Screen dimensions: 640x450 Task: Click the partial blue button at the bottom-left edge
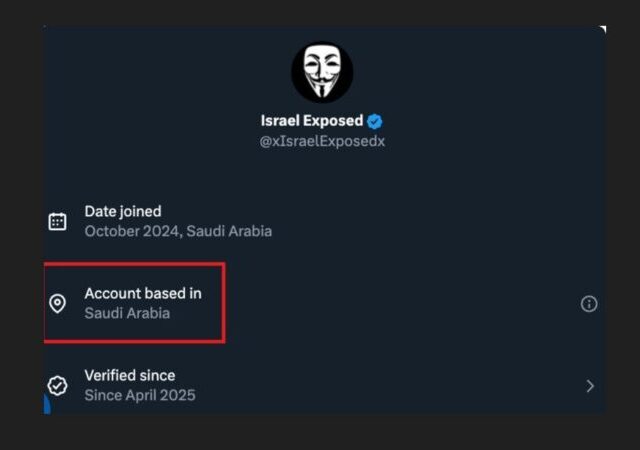[x=47, y=404]
